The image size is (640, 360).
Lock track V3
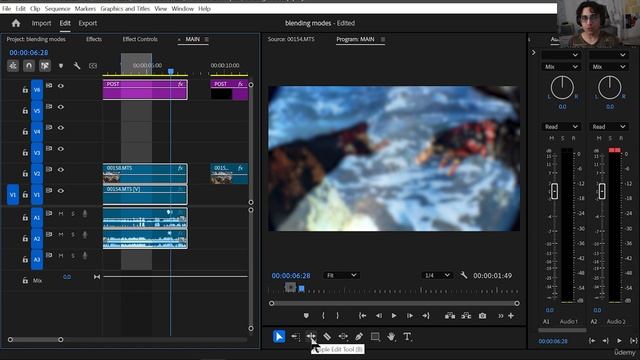click(x=25, y=153)
